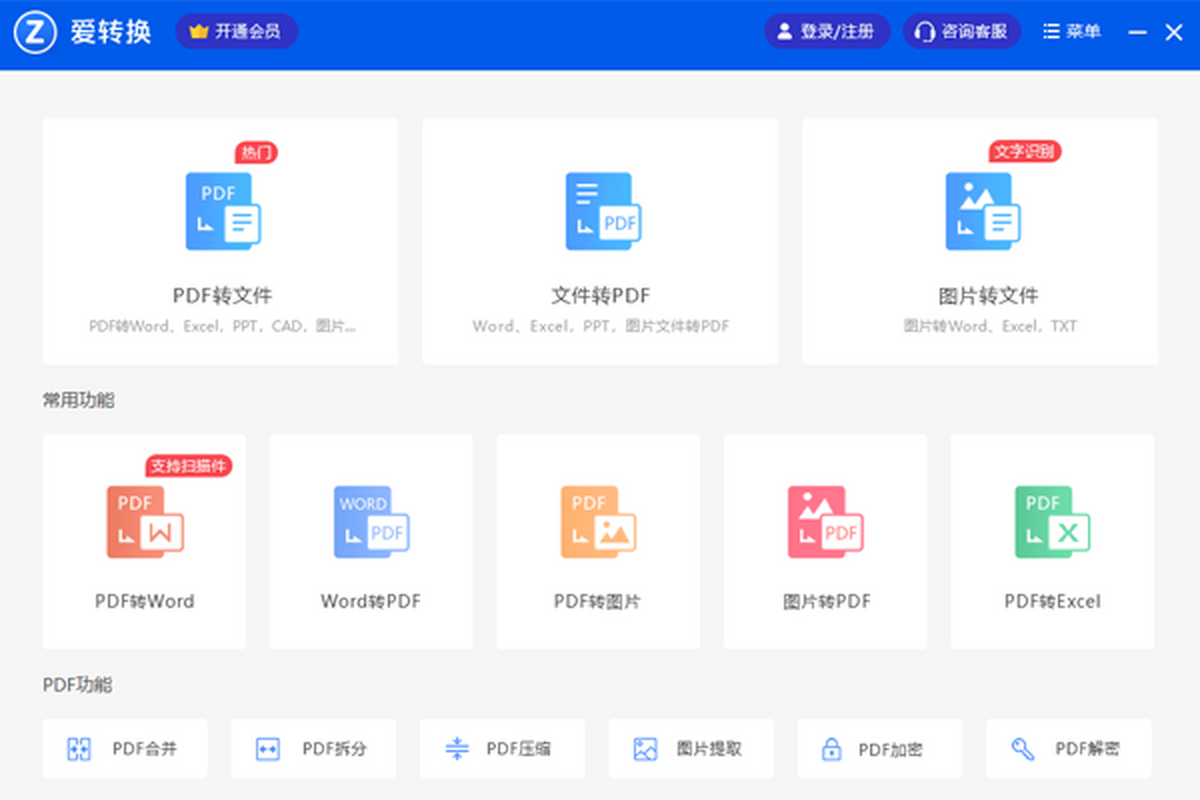Click the 开通会员 button
The height and width of the screenshot is (800, 1200).
point(236,32)
